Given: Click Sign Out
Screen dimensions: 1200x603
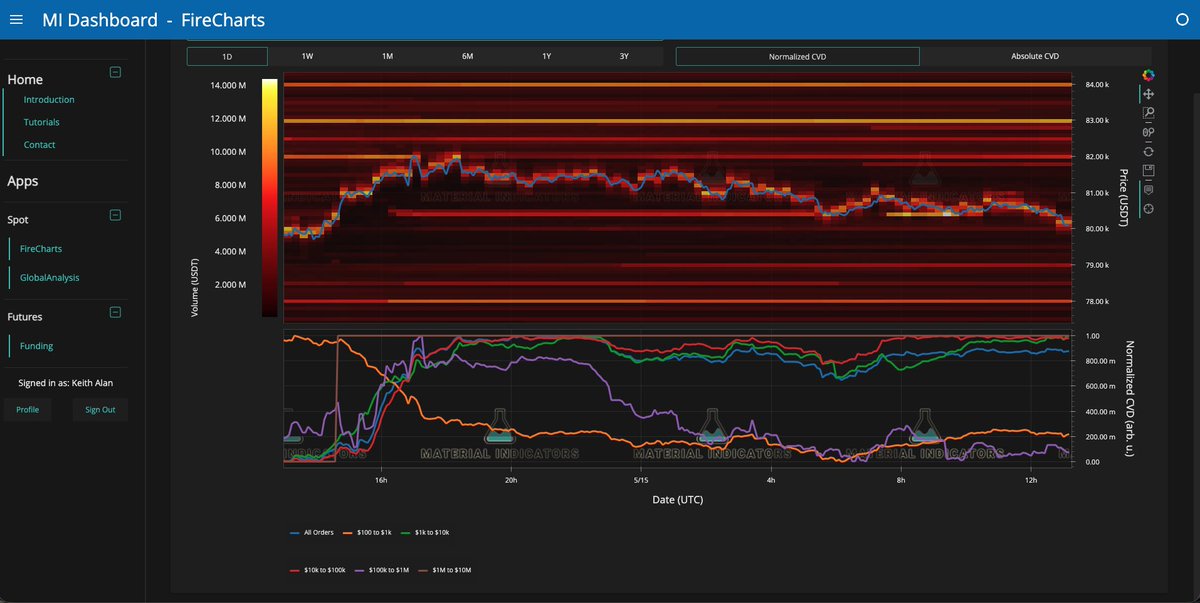Looking at the screenshot, I should 100,409.
